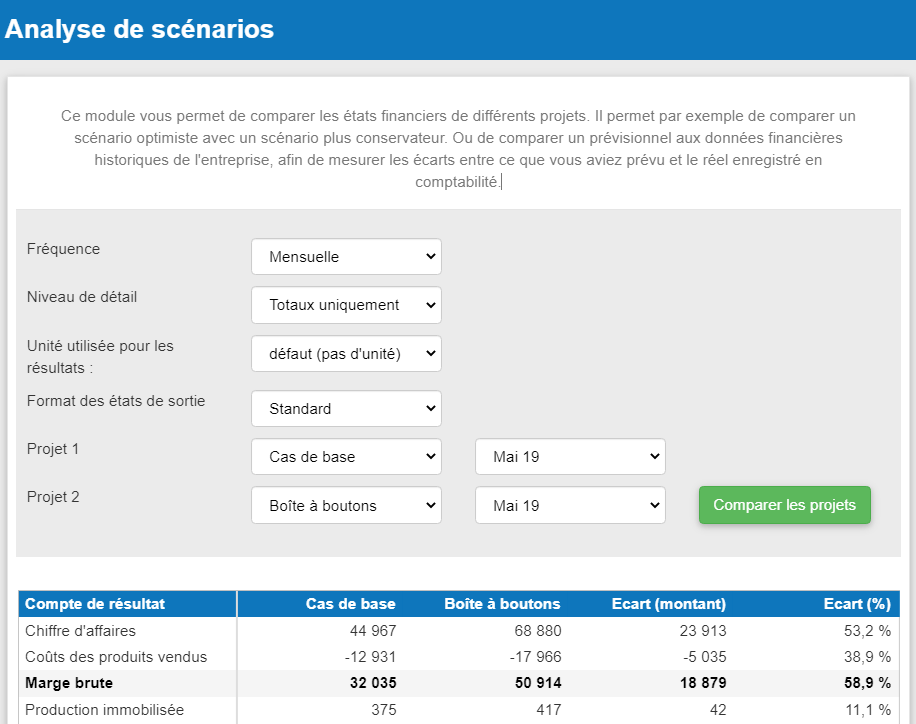
Task: Click the 'Cas de base' table column header
Action: pyautogui.click(x=351, y=604)
